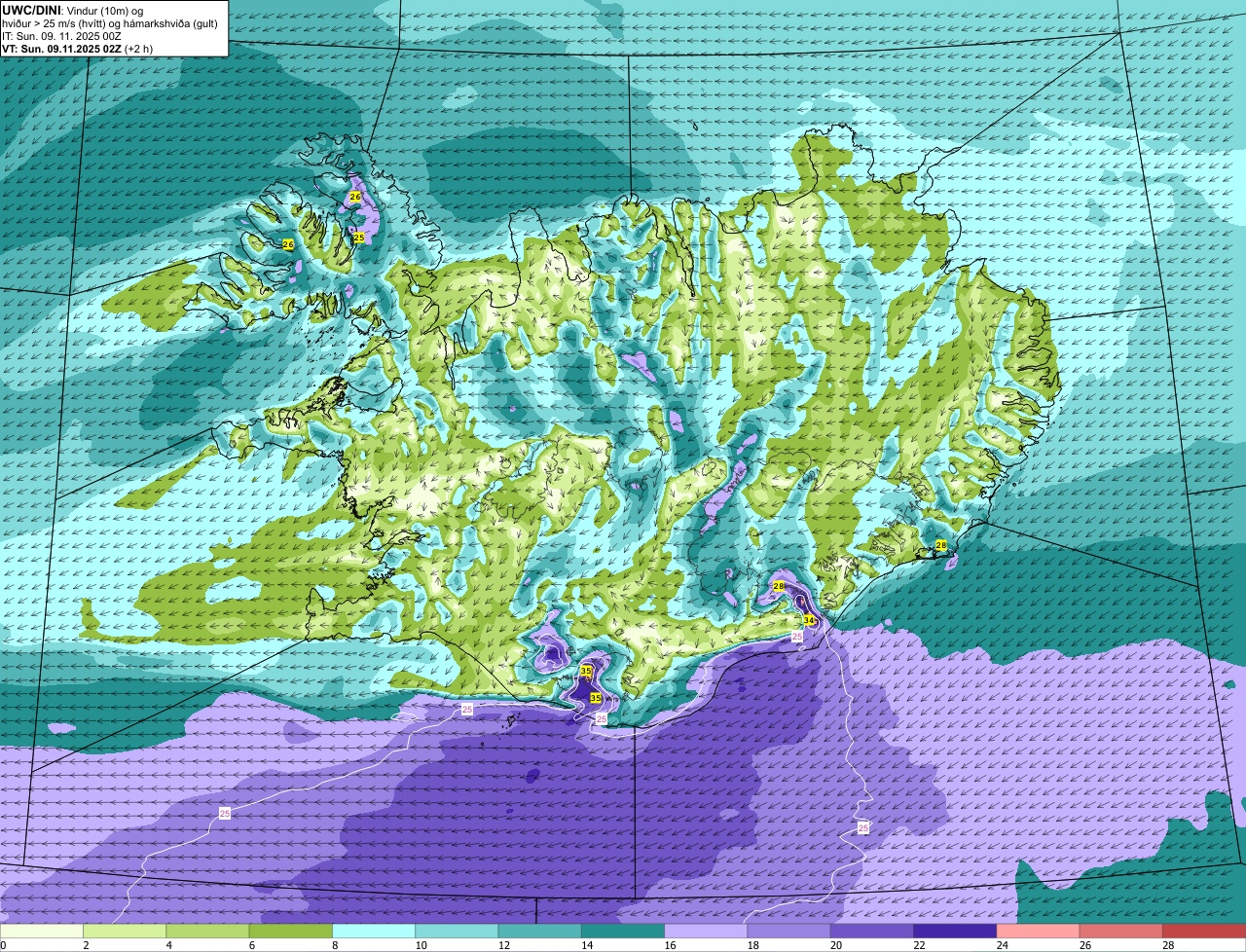Click the '12' tick label under the color bar
Image resolution: width=1246 pixels, height=952 pixels.
503,945
